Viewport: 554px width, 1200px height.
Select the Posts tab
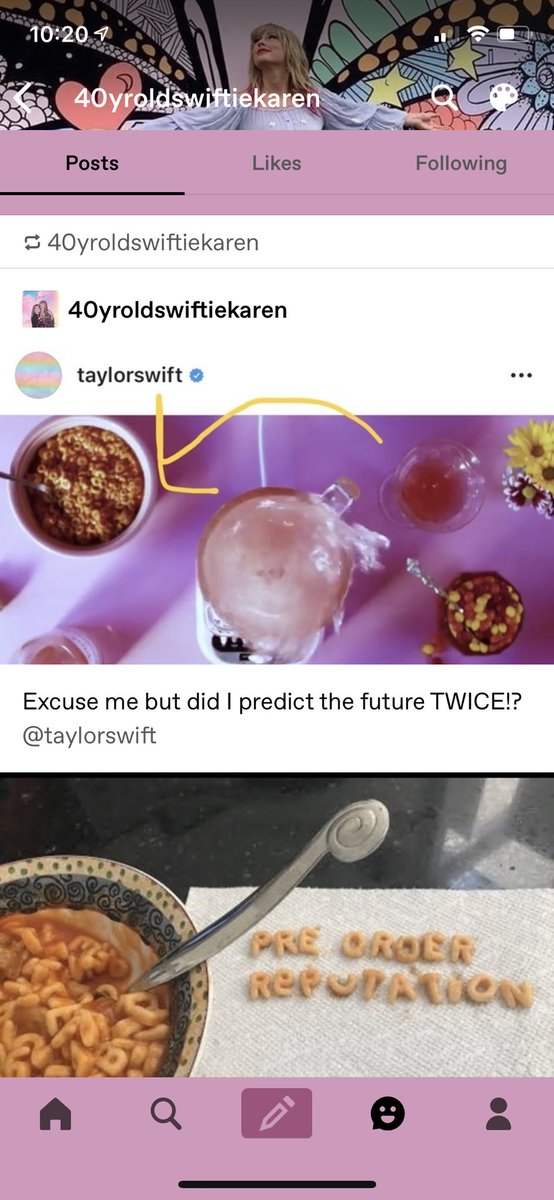(92, 163)
